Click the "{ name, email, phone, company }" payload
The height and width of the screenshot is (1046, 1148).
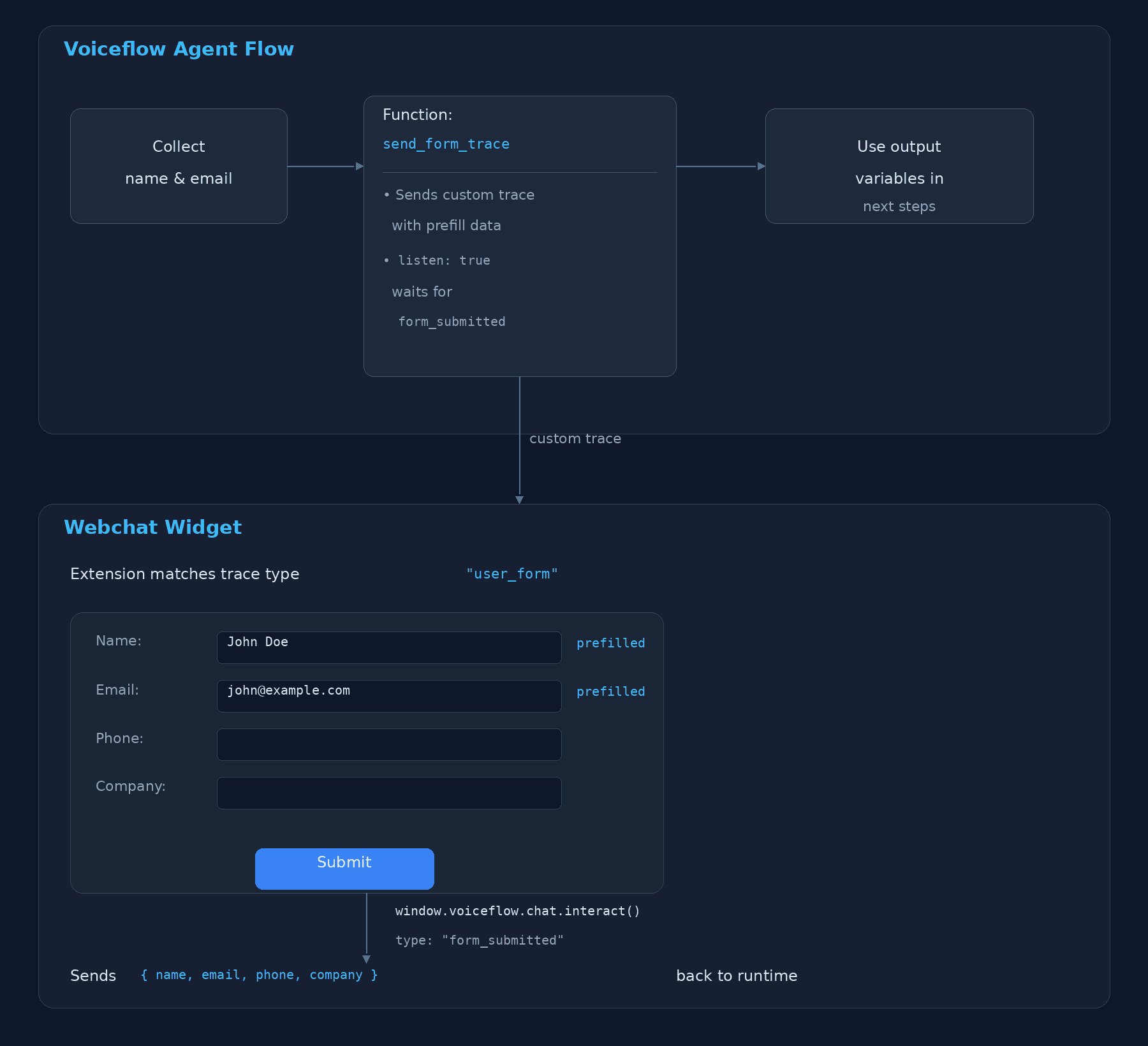[x=259, y=975]
